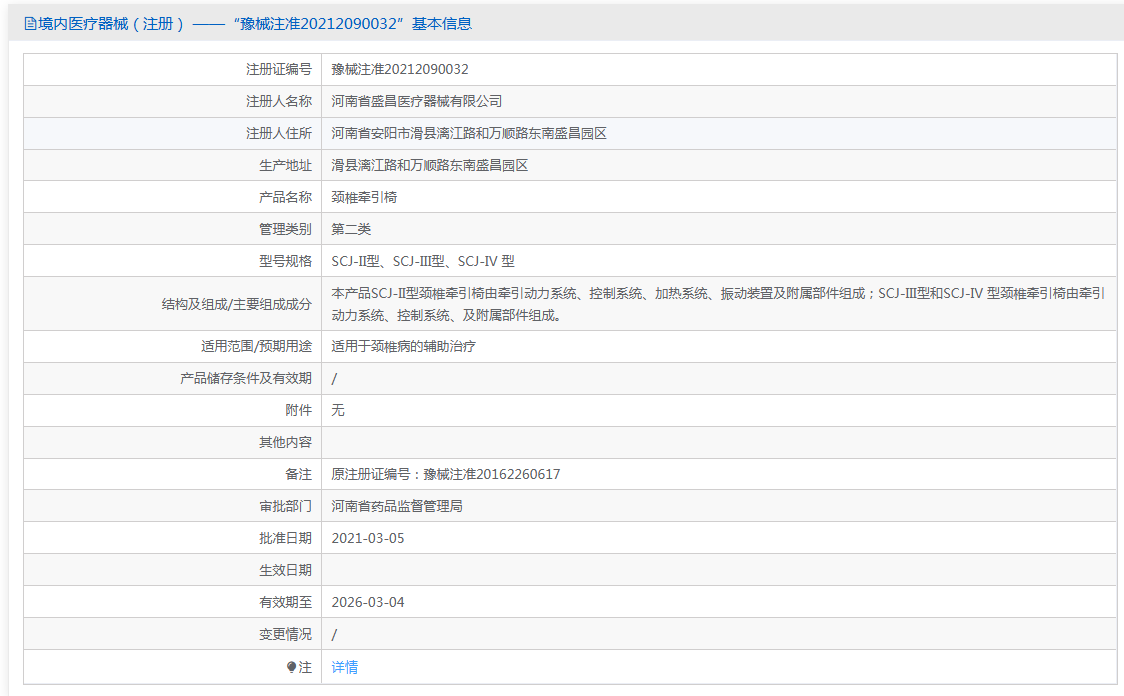Click the 变更情况 label
This screenshot has width=1124, height=696.
pyautogui.click(x=285, y=634)
